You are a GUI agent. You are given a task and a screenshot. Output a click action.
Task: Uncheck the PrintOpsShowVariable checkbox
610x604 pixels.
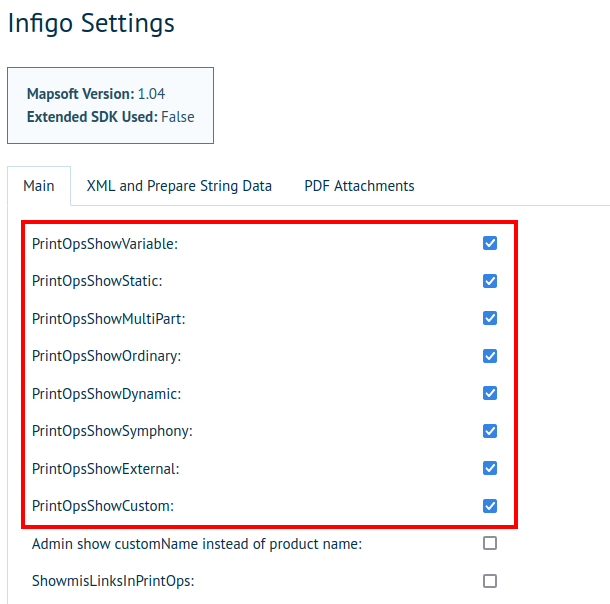[490, 243]
